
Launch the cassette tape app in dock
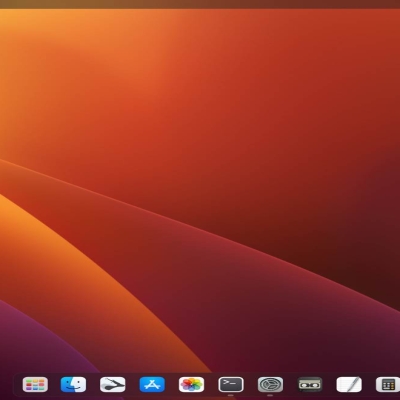point(310,384)
